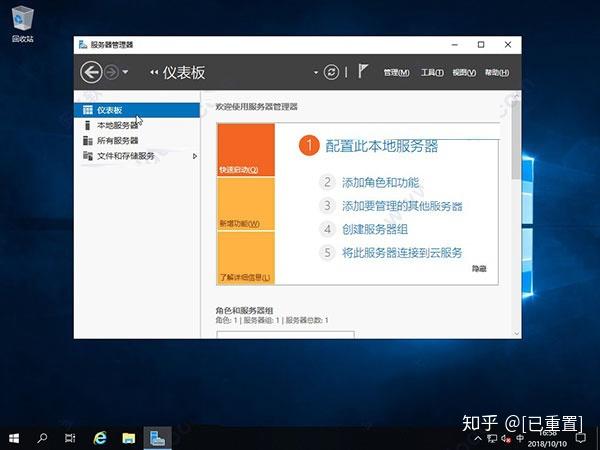Open the notifications flag icon
The image size is (600, 450).
(x=363, y=71)
